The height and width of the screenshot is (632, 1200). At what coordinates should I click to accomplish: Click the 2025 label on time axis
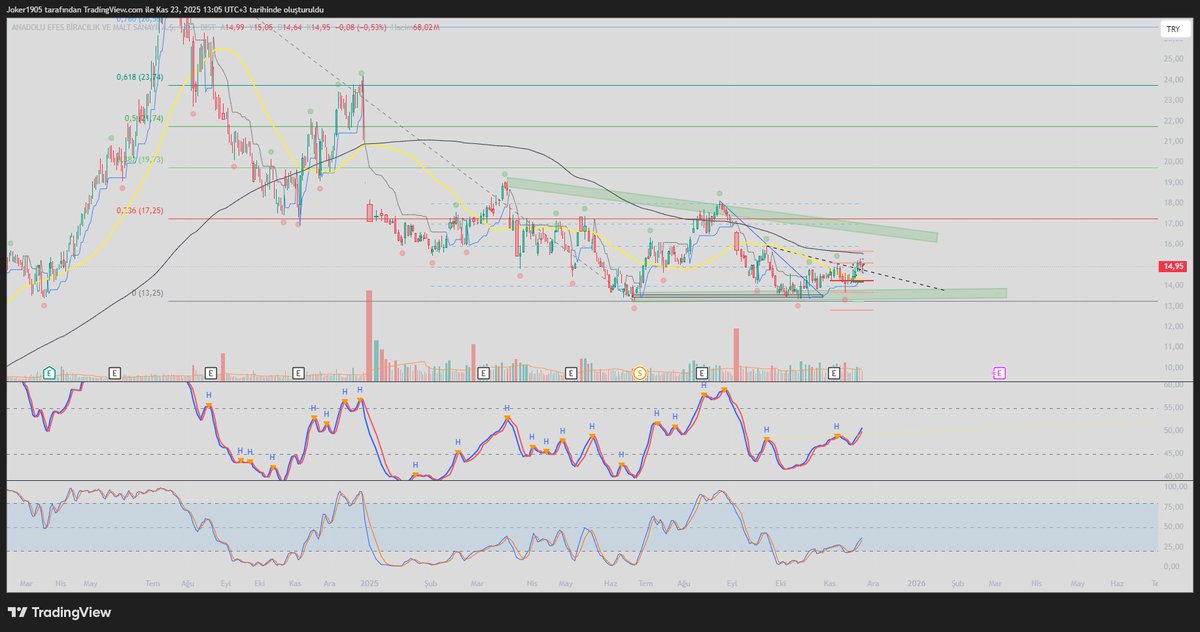[x=370, y=581]
